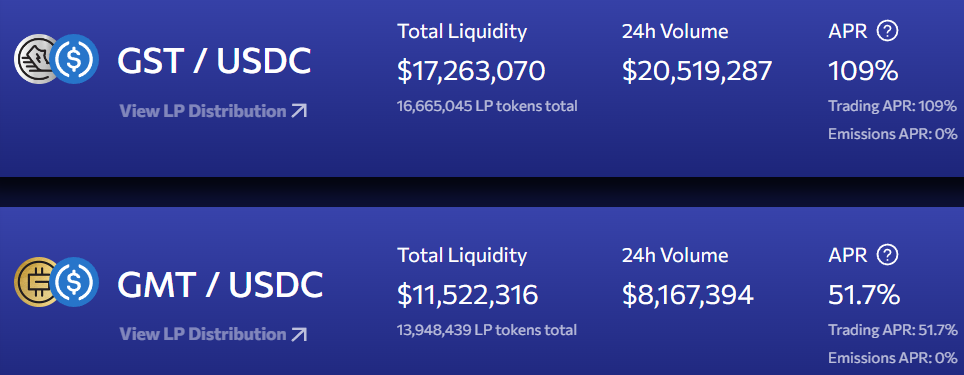Image resolution: width=964 pixels, height=375 pixels.
Task: Open View LP Distribution for GST / USDC
Action: click(x=213, y=111)
